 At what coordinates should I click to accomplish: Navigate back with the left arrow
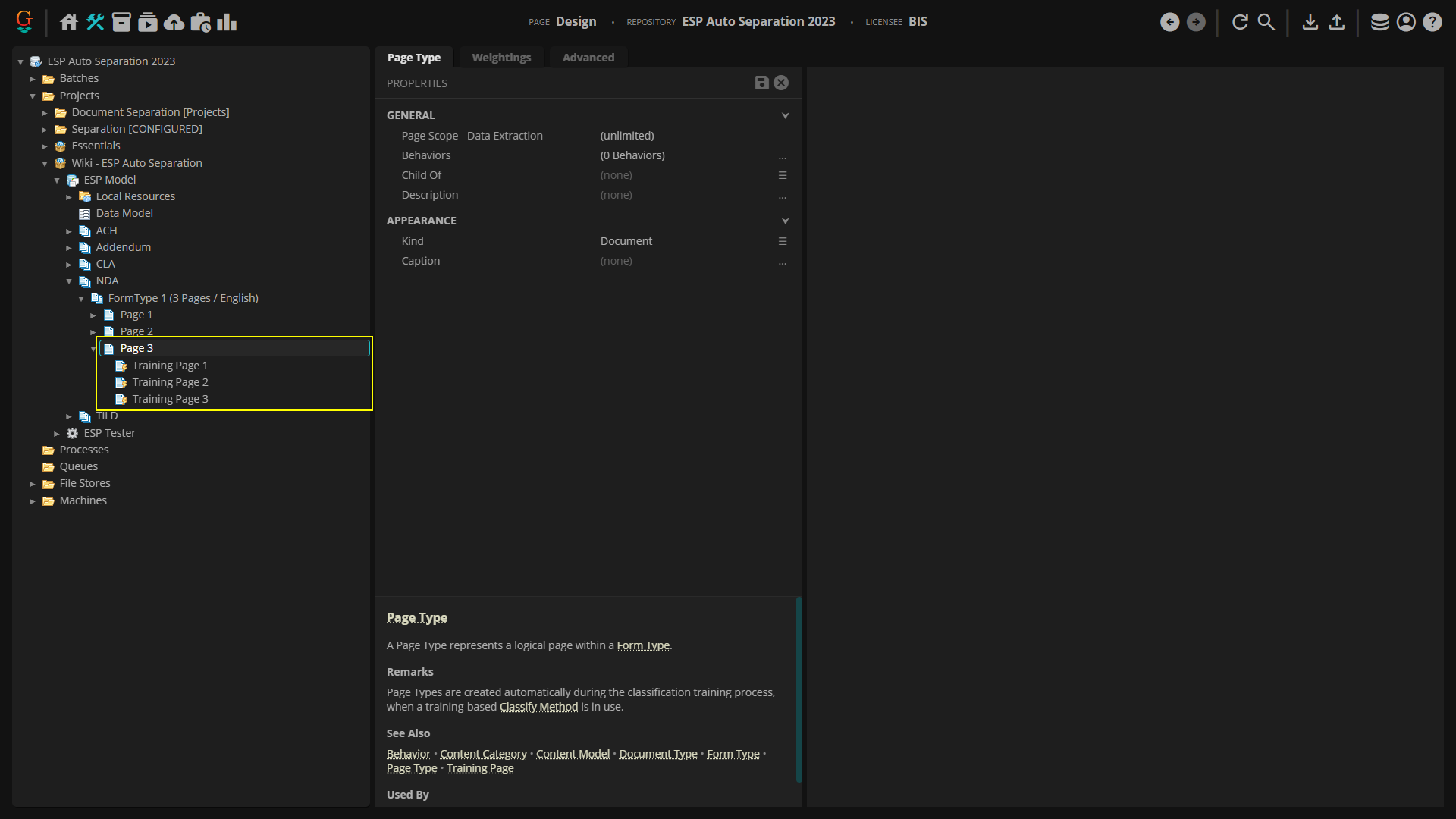click(1169, 22)
